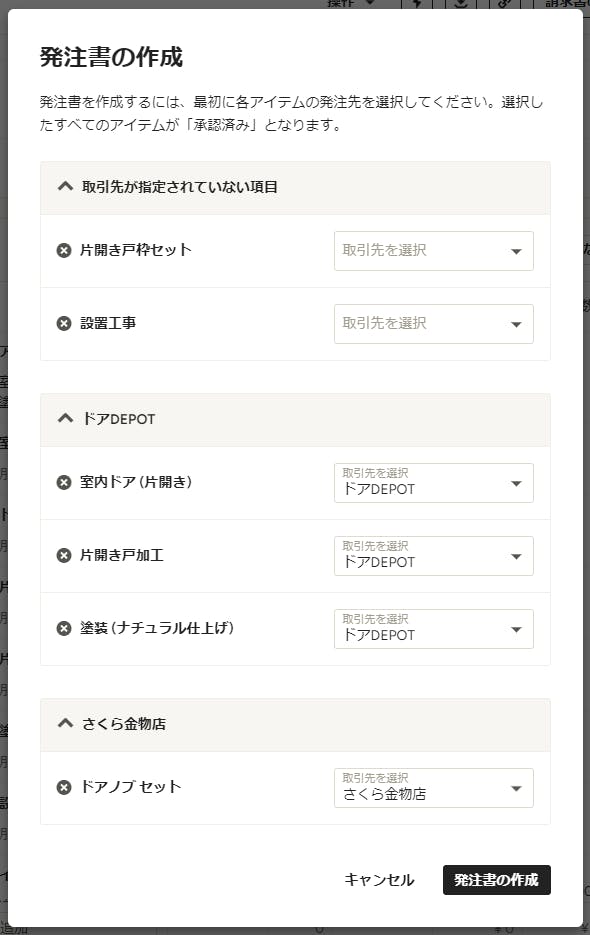The width and height of the screenshot is (590, 935).
Task: Remove the ドアノブセット item
Action: click(x=64, y=787)
